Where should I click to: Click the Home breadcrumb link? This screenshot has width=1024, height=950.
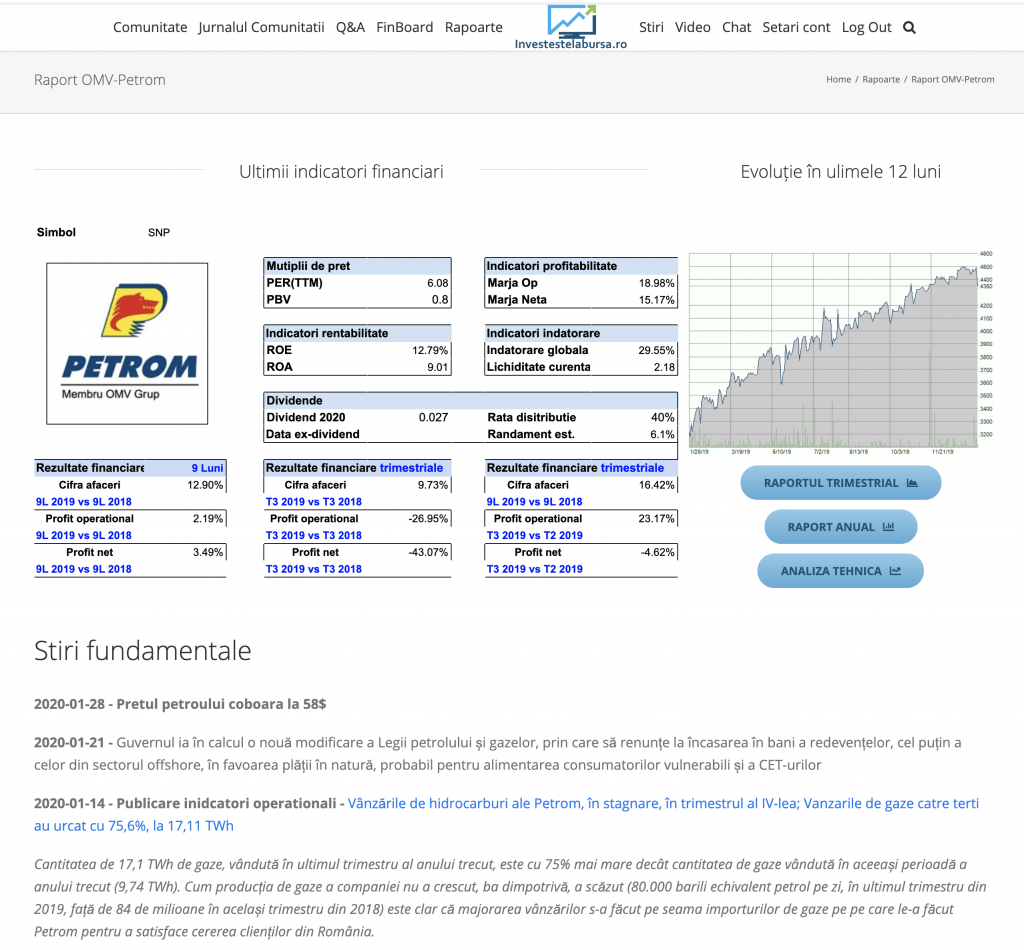pyautogui.click(x=839, y=80)
